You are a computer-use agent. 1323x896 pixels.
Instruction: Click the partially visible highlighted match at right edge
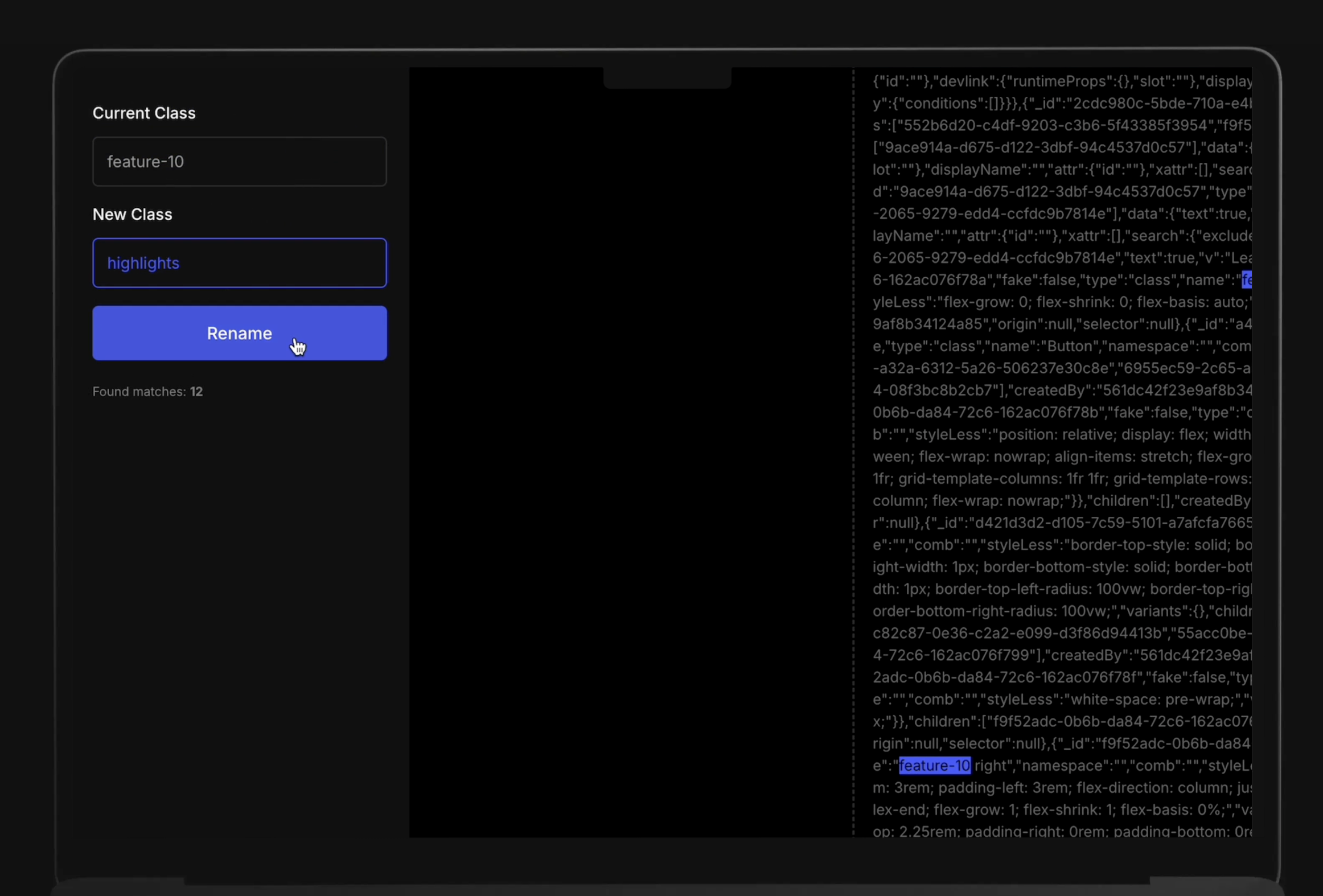[x=1246, y=280]
